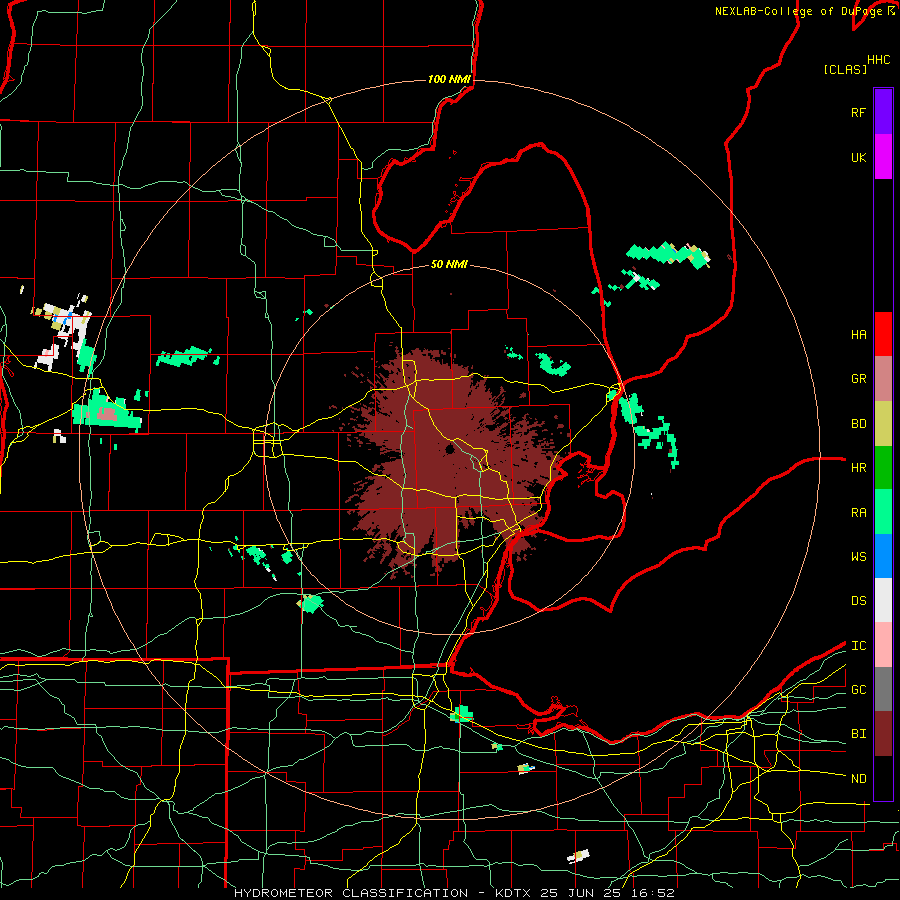The image size is (900, 900).
Task: Click the 'GR' legend label
Action: pyautogui.click(x=858, y=379)
